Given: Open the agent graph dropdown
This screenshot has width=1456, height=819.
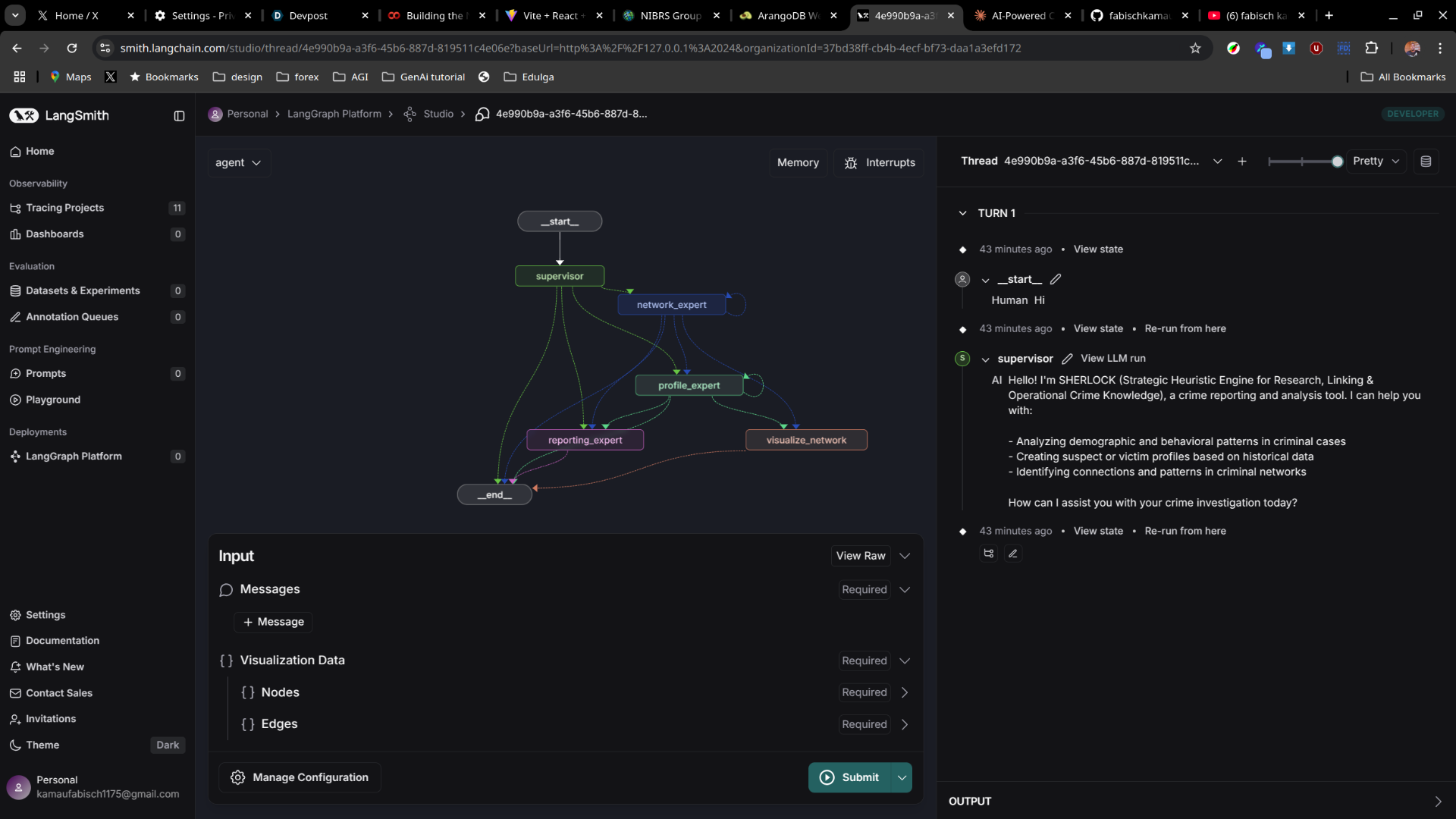Looking at the screenshot, I should point(238,163).
